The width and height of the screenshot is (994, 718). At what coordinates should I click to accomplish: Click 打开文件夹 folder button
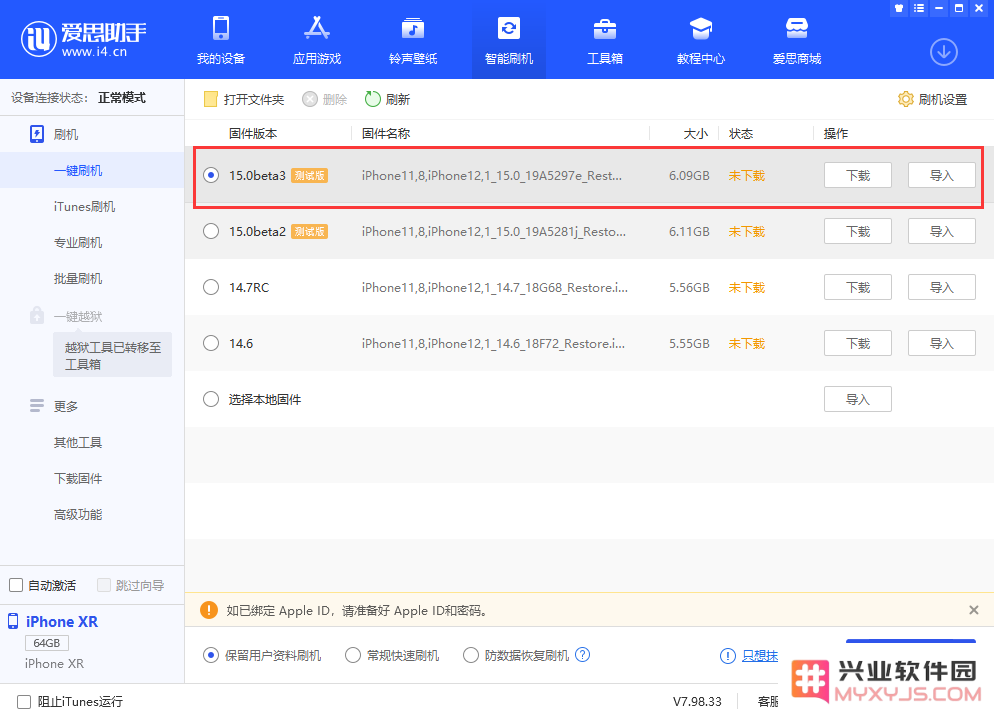click(243, 99)
